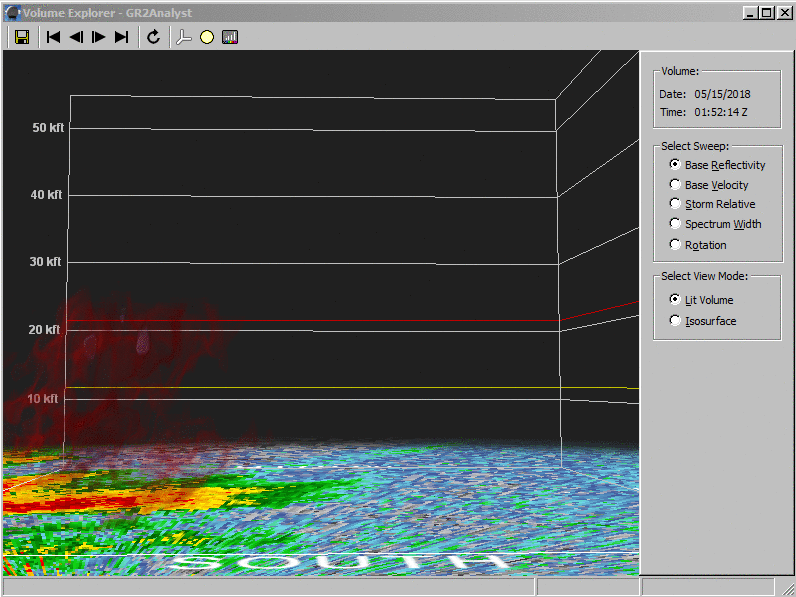The image size is (796, 597).
Task: Choose Isosurface view mode
Action: point(703,321)
